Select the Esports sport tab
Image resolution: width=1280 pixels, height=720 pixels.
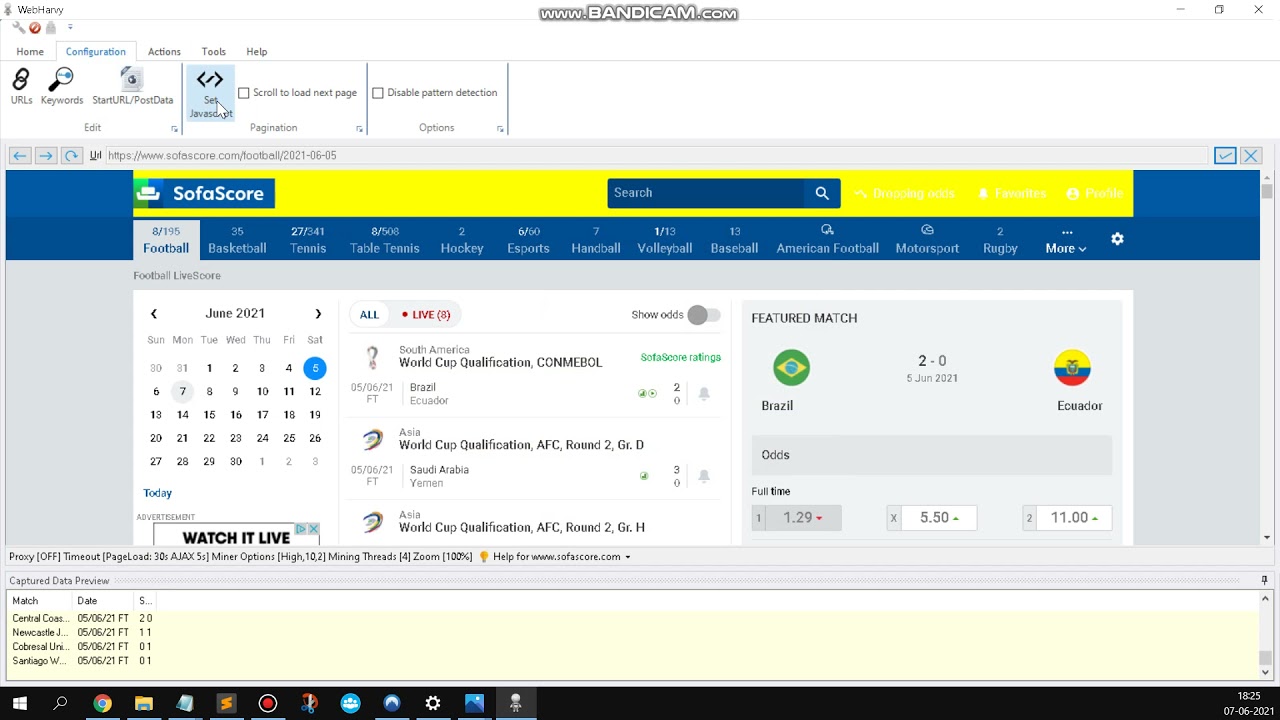(x=528, y=240)
